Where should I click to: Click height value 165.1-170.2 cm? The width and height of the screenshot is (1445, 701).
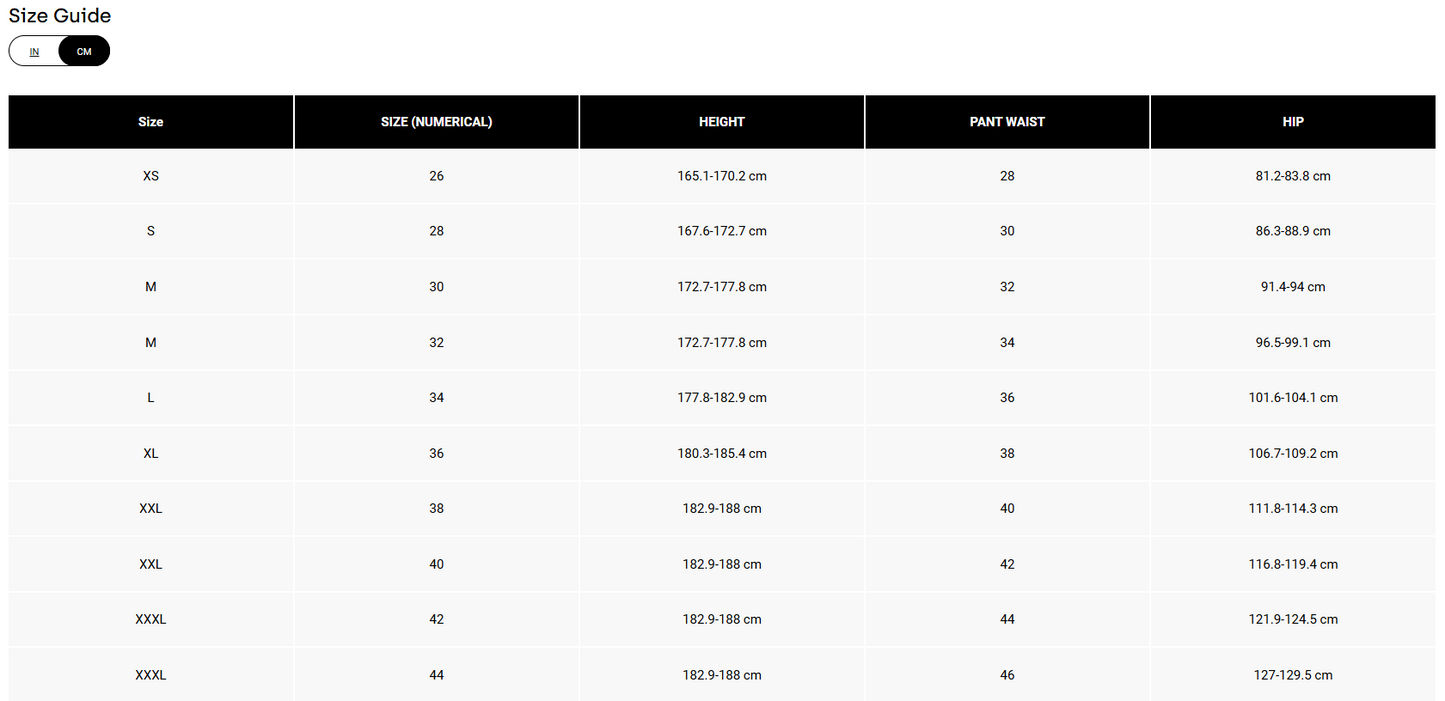coord(722,176)
